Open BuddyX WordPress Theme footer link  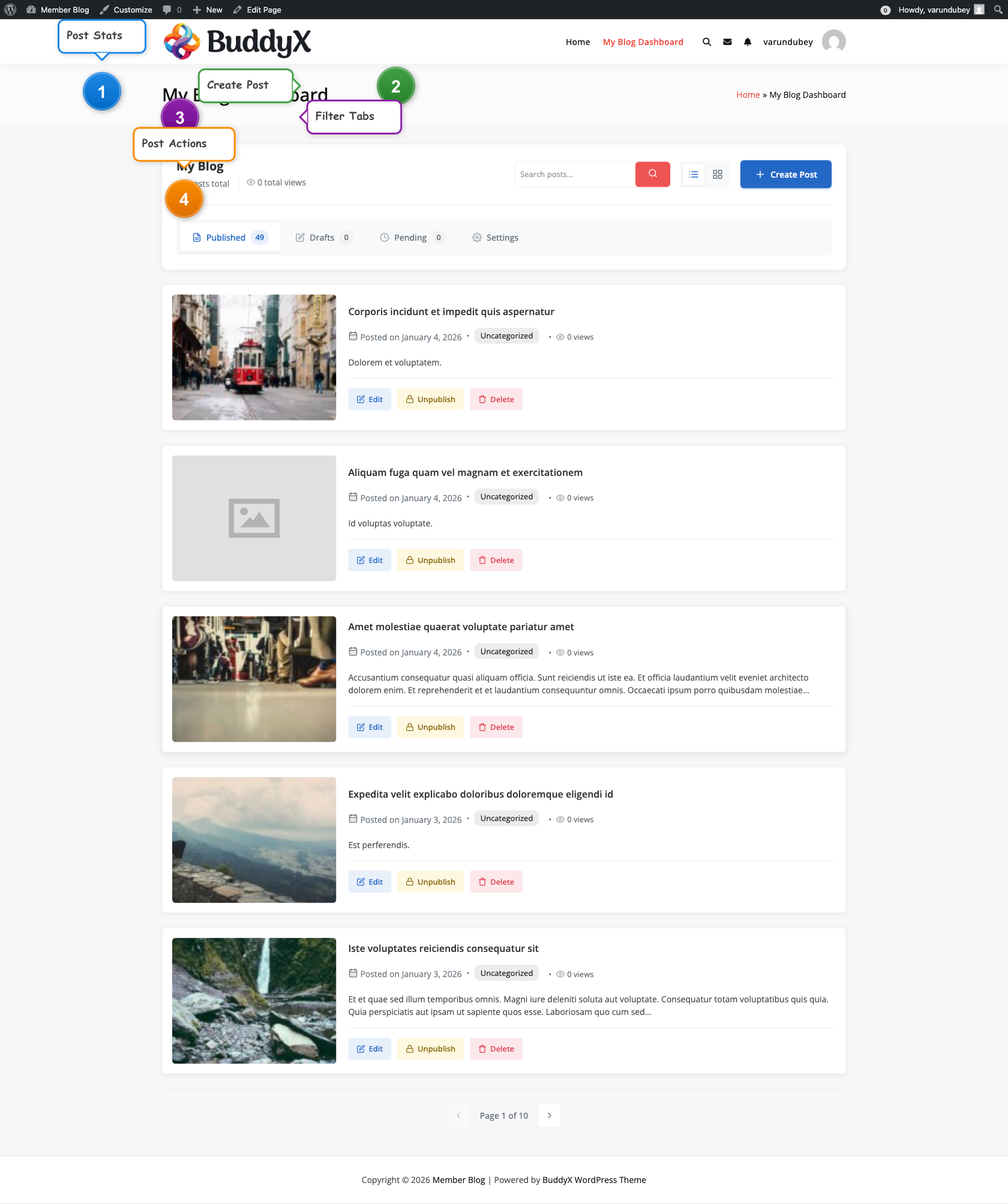(594, 1180)
